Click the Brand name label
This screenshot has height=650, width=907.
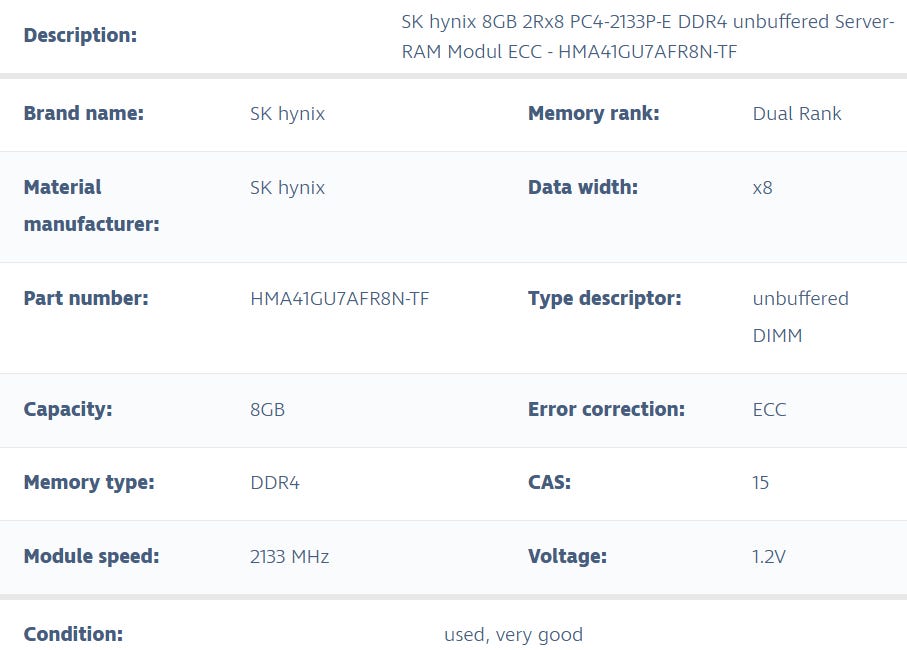coord(84,114)
